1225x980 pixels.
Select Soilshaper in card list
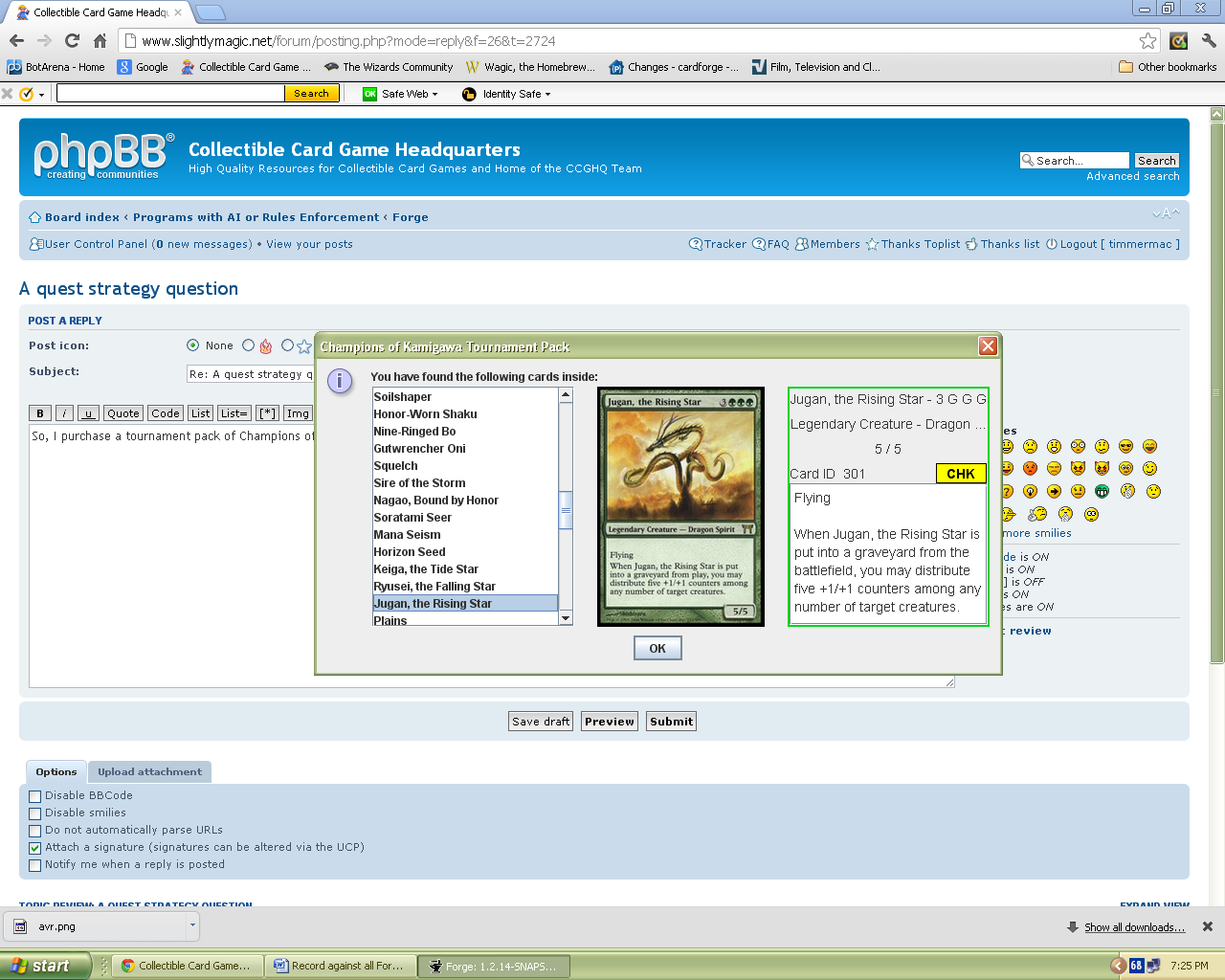[465, 396]
